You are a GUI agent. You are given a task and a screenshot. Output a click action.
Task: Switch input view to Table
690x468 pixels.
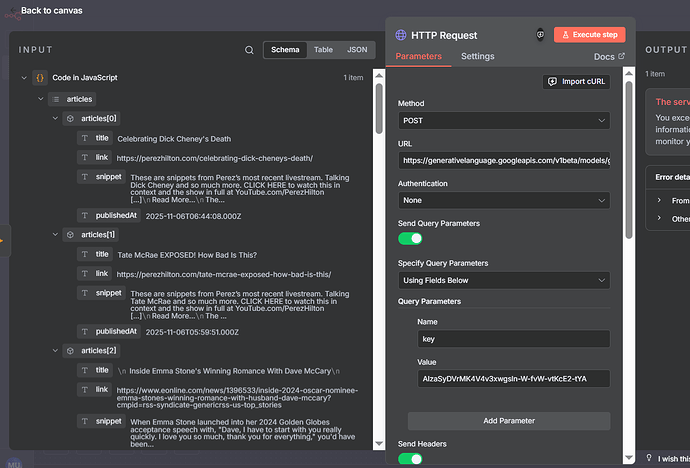[x=323, y=49]
